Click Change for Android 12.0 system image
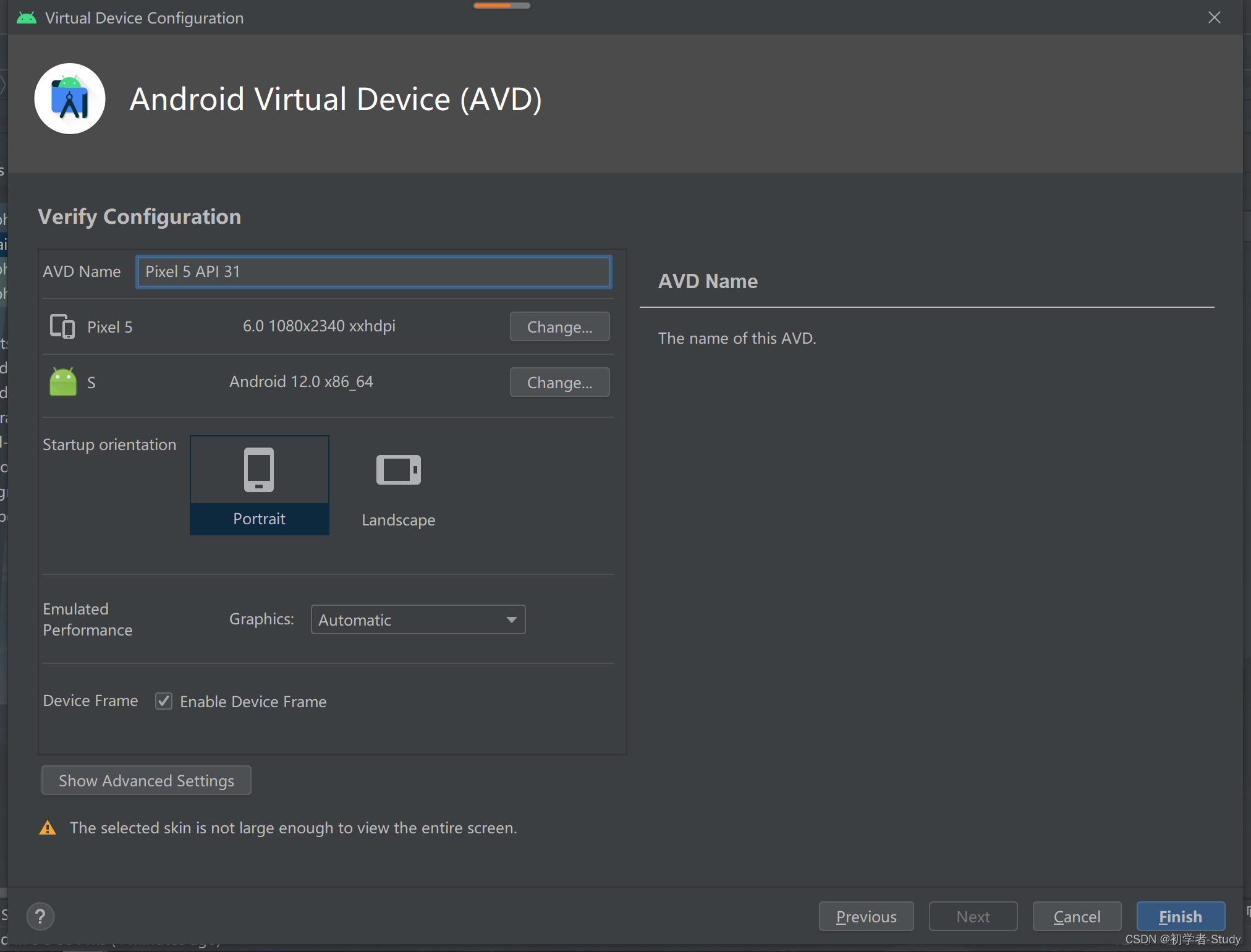 [x=559, y=382]
